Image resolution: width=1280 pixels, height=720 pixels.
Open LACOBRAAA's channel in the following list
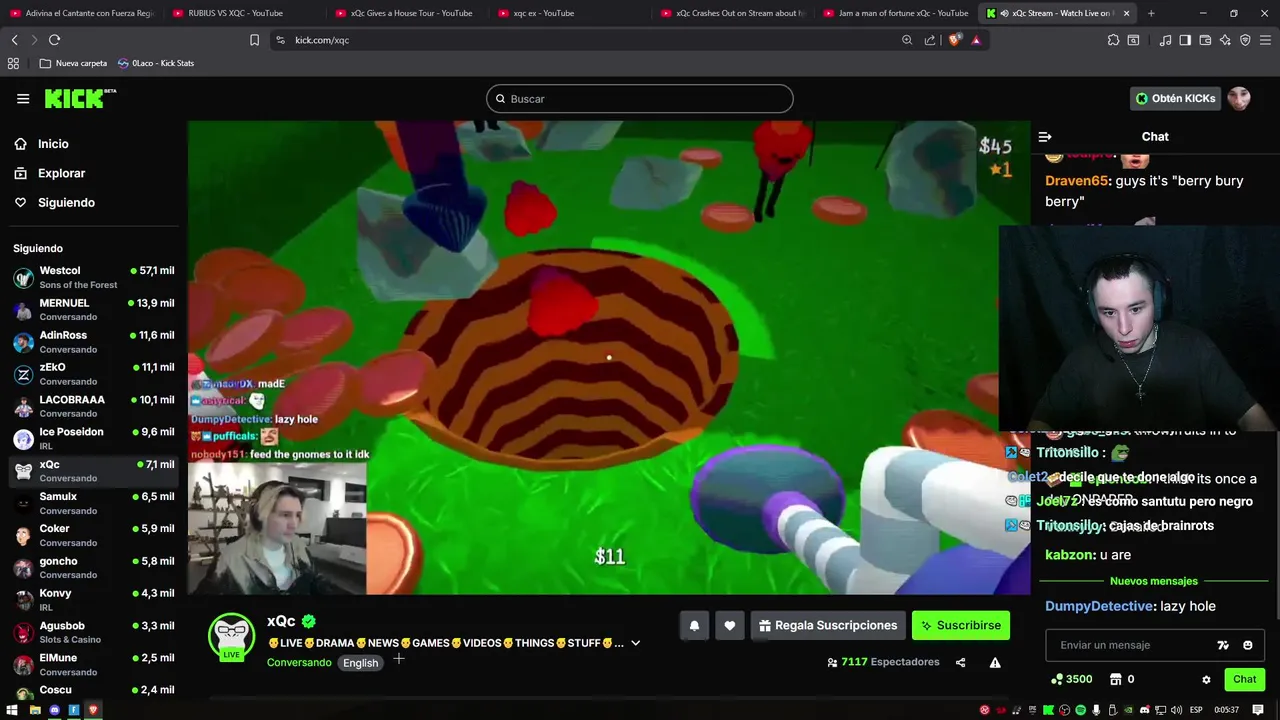93,406
